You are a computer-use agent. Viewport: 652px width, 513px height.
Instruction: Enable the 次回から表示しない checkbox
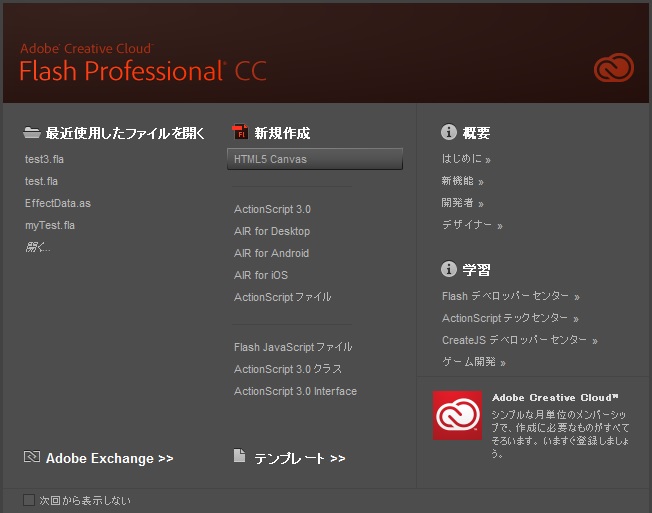point(29,500)
